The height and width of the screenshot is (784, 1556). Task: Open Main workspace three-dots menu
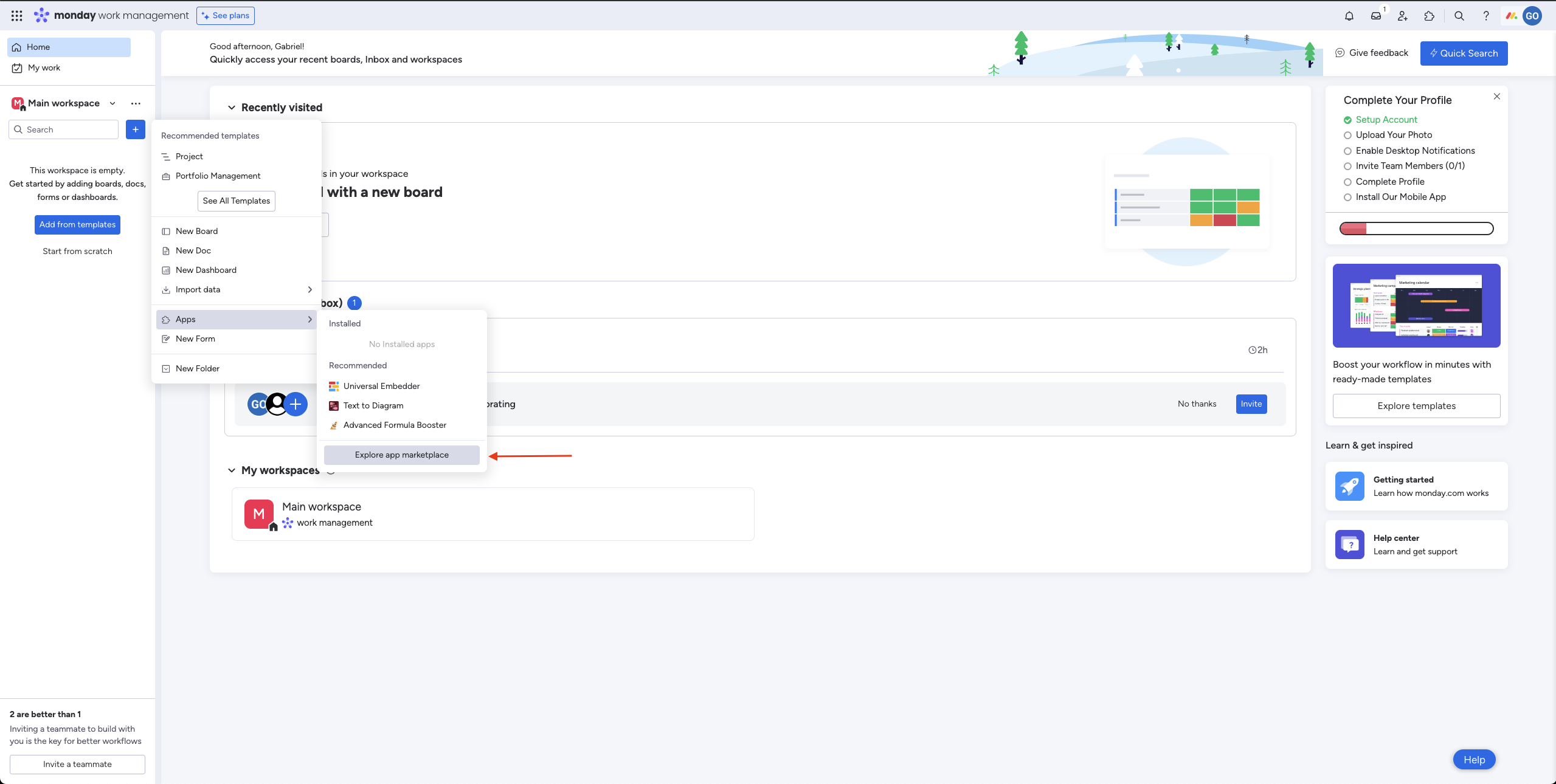click(136, 103)
